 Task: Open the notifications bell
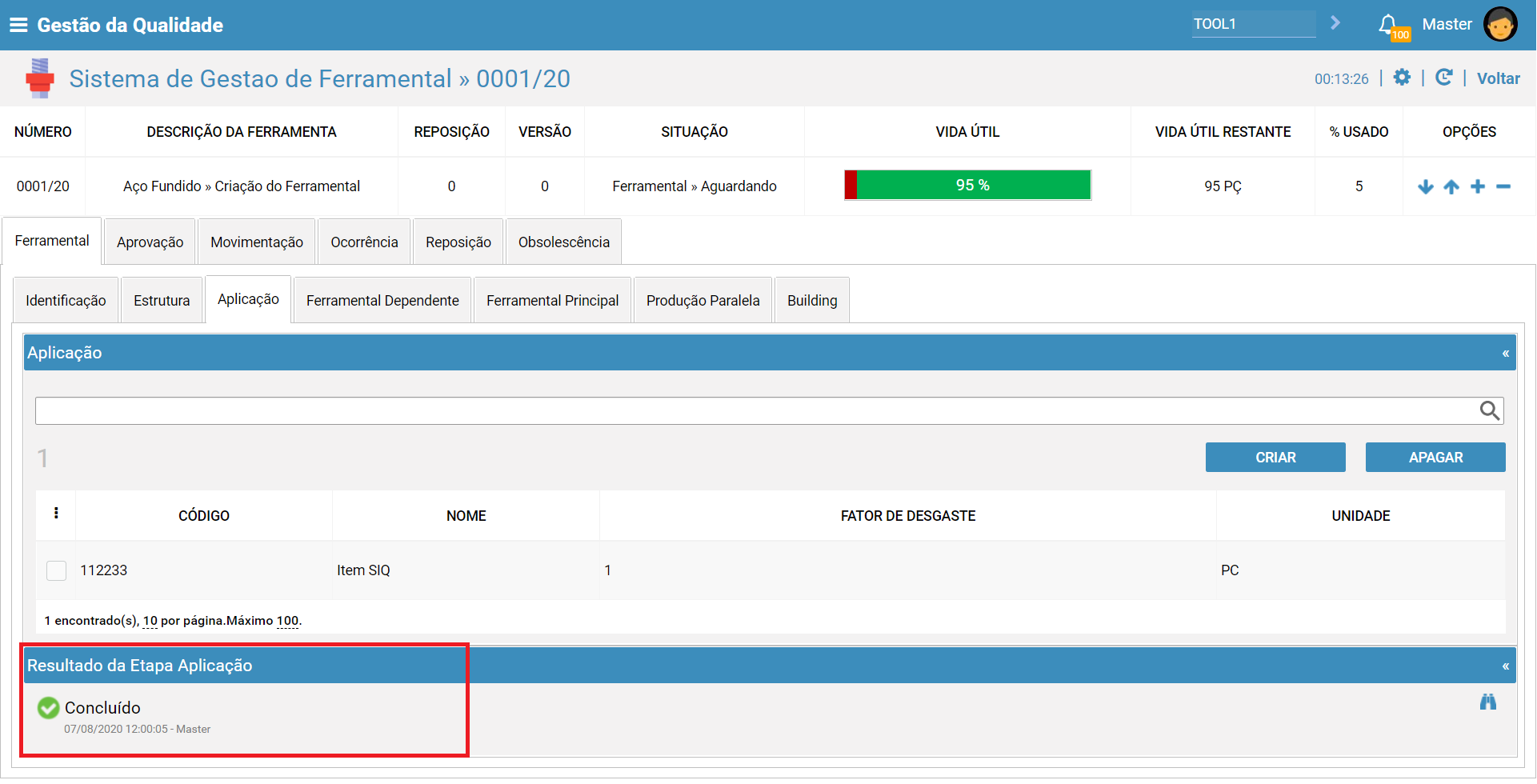(1390, 25)
